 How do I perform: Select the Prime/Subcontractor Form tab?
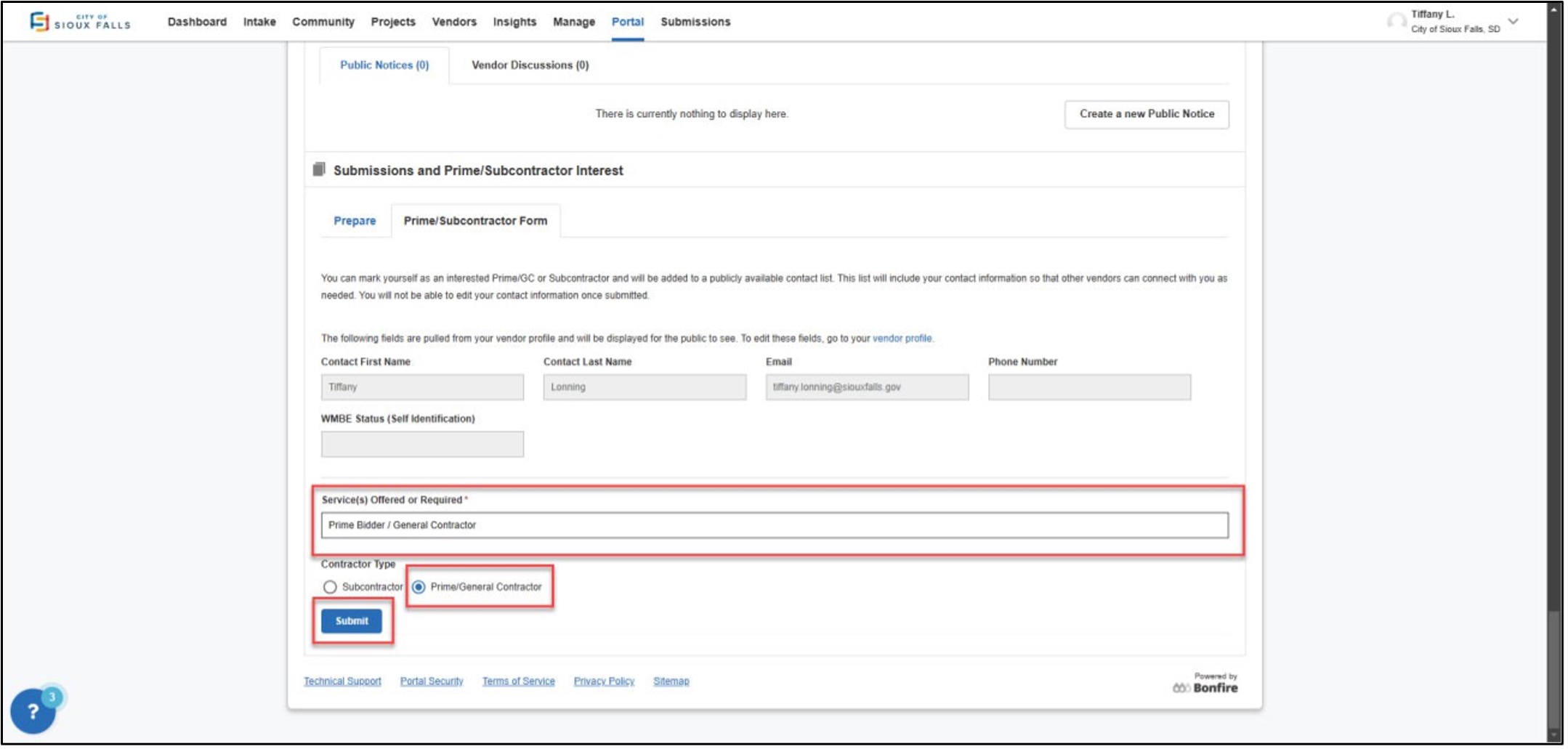476,221
